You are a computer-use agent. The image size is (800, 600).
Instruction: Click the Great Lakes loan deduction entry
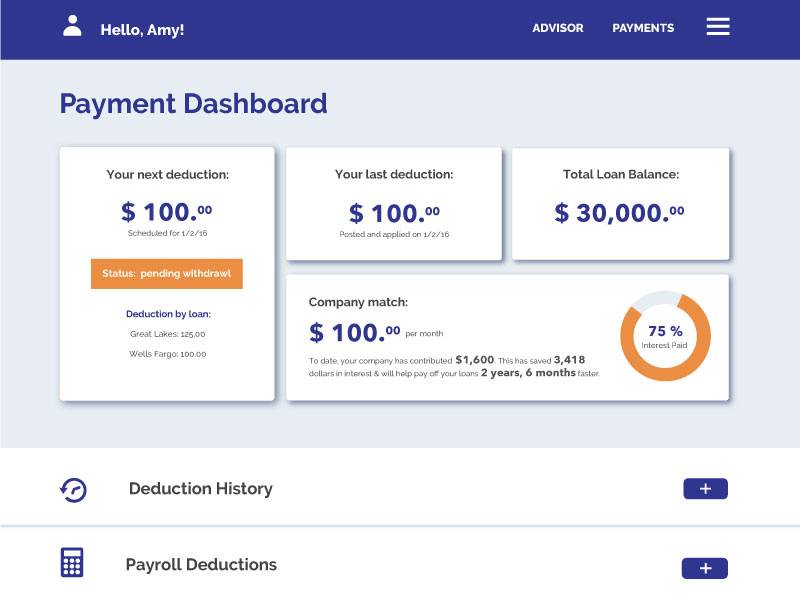click(x=167, y=334)
